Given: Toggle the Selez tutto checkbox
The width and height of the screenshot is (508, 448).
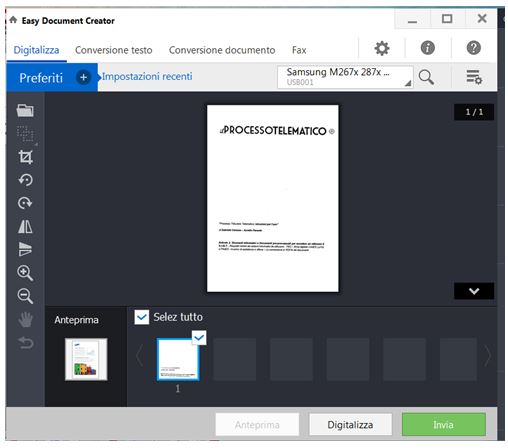Looking at the screenshot, I should click(142, 317).
